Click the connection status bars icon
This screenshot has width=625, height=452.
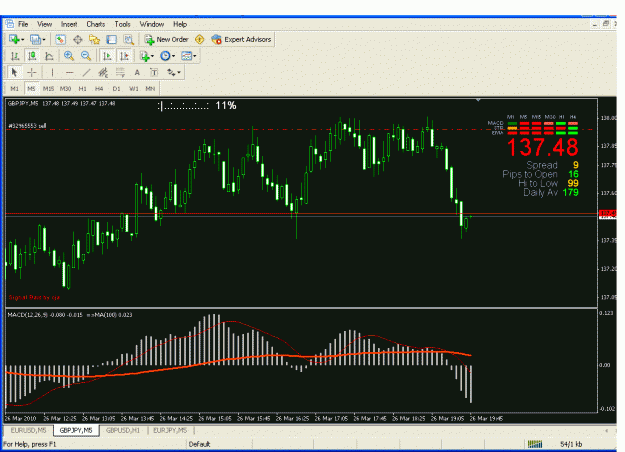(x=535, y=444)
